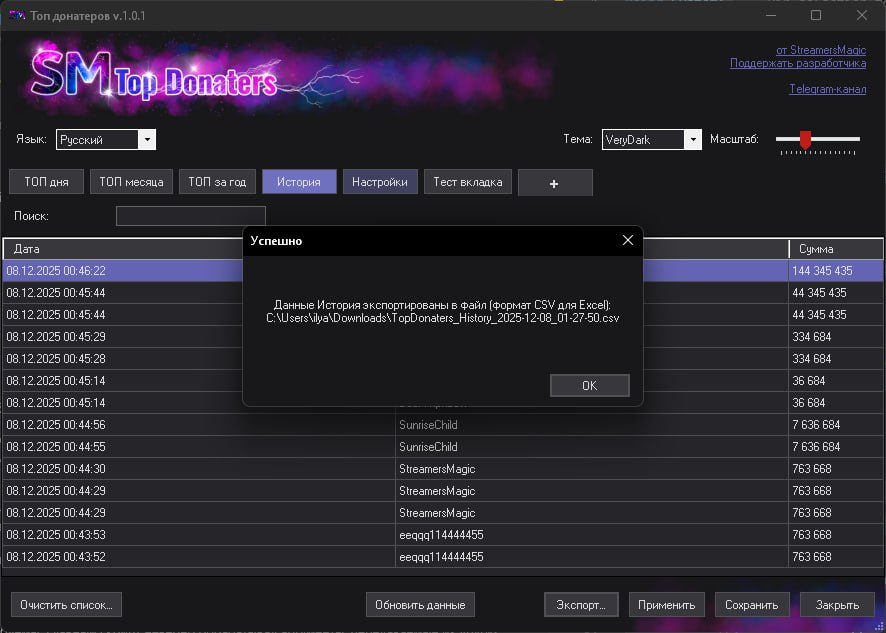Open the Тест вкладка tab
This screenshot has height=633, width=886.
468,182
